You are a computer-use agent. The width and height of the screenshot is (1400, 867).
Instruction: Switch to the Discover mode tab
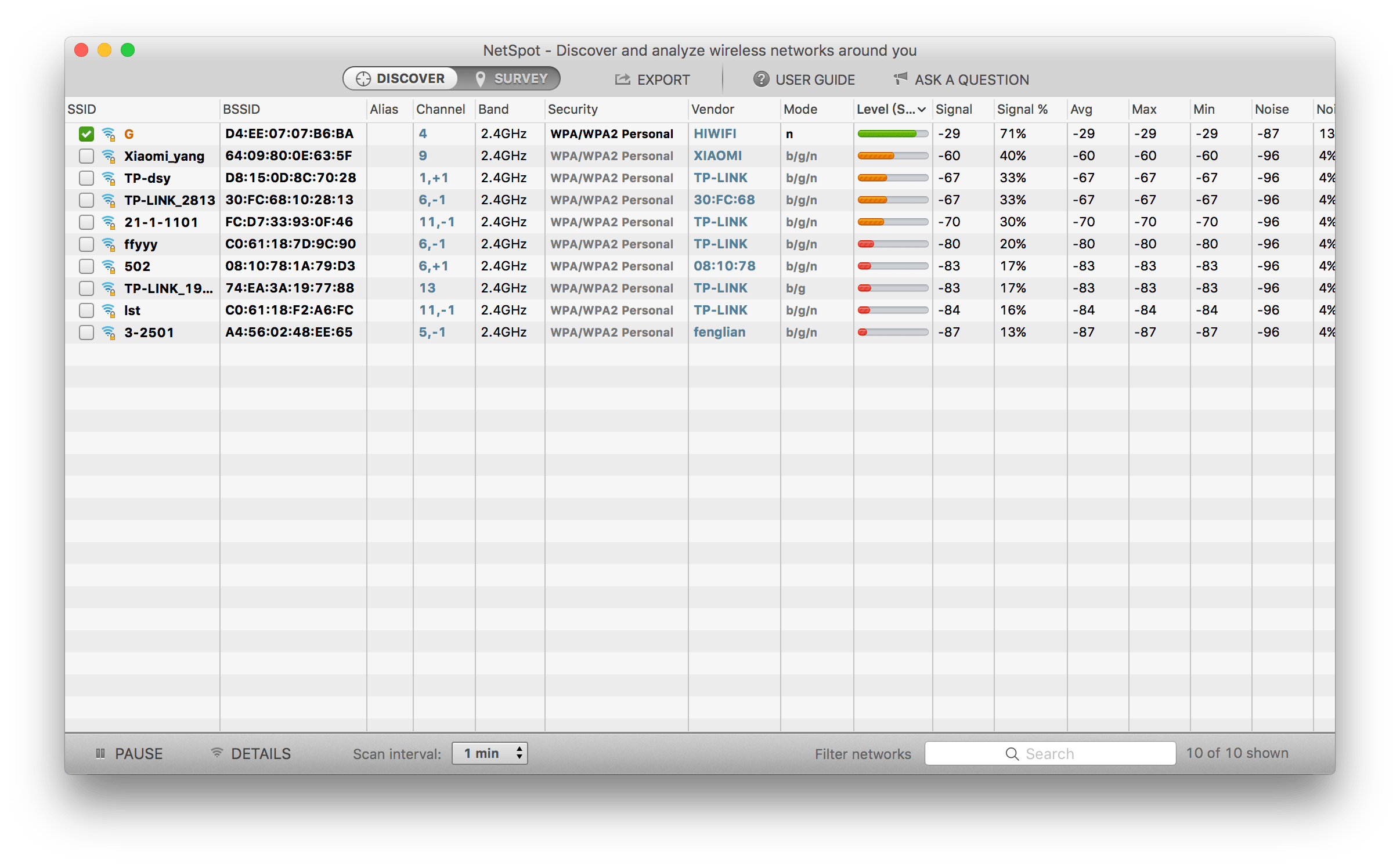tap(400, 78)
